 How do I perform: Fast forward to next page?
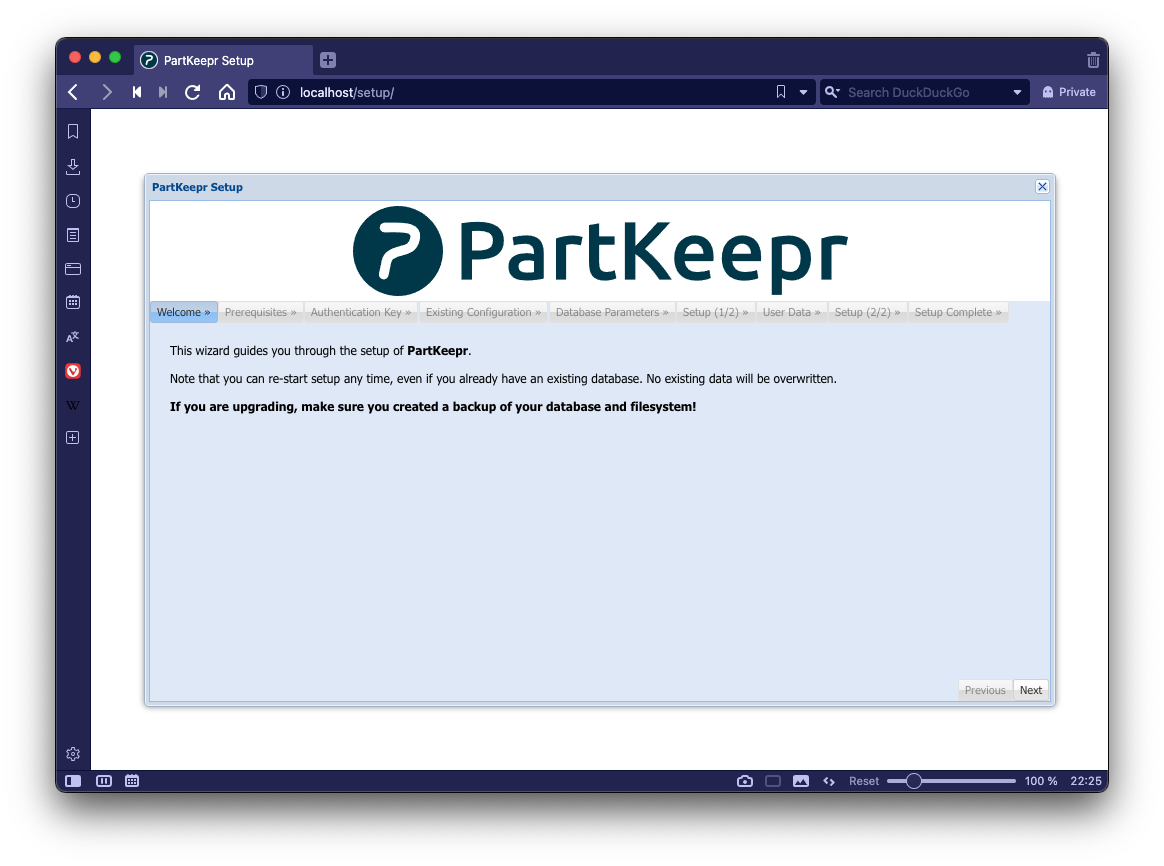coord(163,92)
